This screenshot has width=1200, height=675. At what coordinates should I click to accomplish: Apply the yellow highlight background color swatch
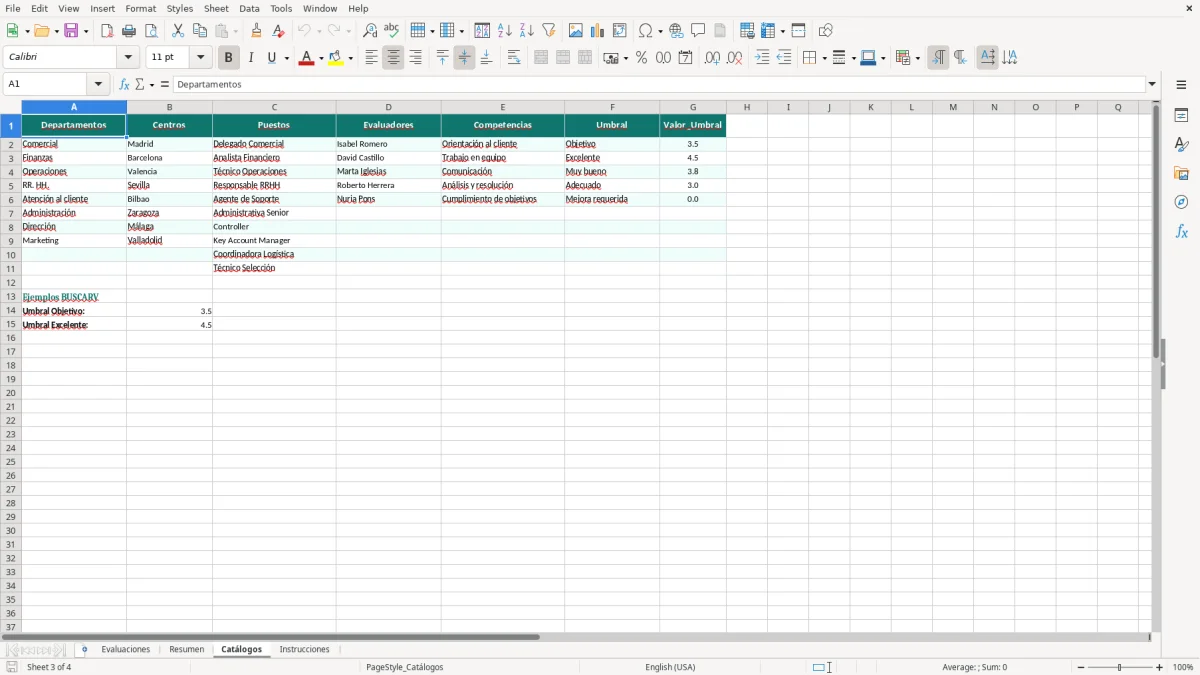pos(336,58)
